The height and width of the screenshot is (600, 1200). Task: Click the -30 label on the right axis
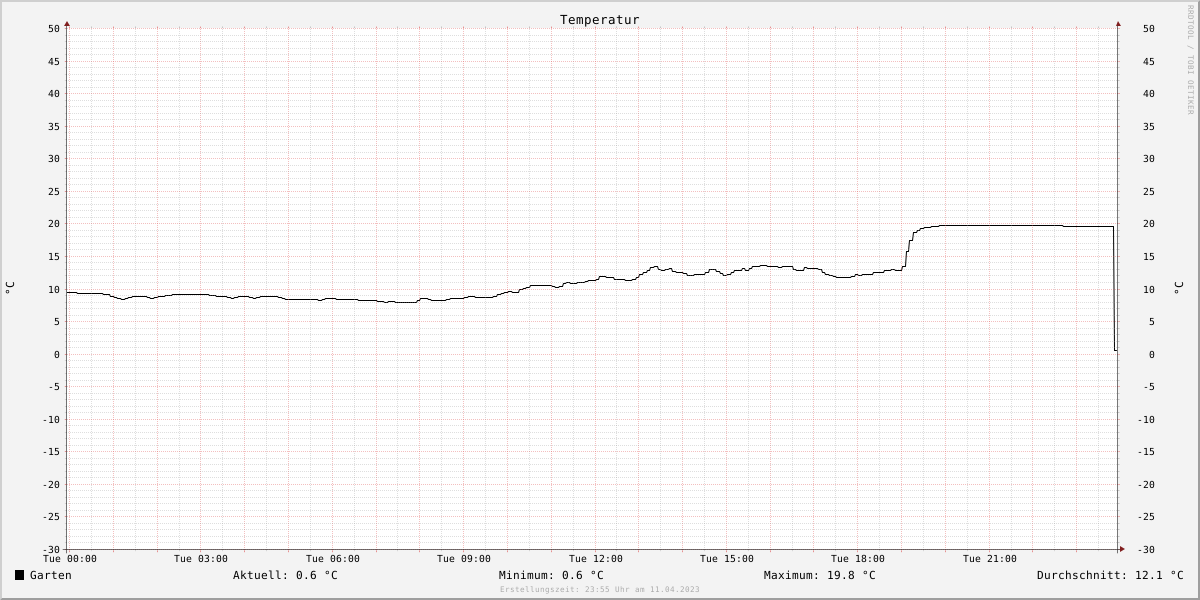pos(1145,549)
